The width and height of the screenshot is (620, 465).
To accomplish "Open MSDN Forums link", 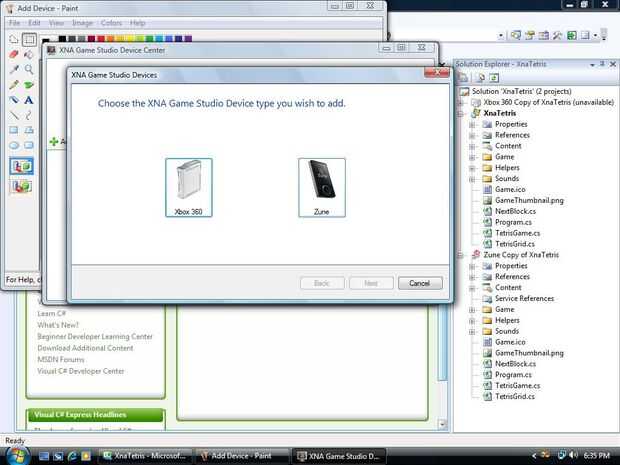I will [60, 359].
